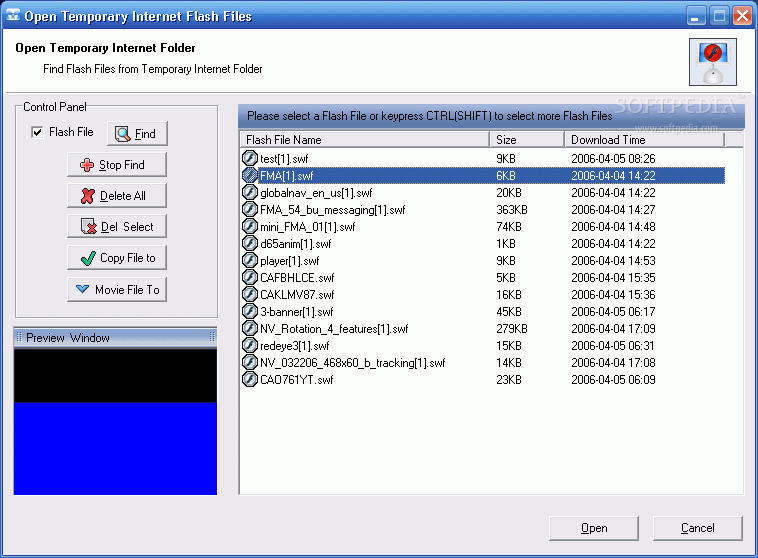Click the flash icon beside NV_032206_468x60_b_tracking[1].swf
The height and width of the screenshot is (558, 758).
tap(249, 362)
